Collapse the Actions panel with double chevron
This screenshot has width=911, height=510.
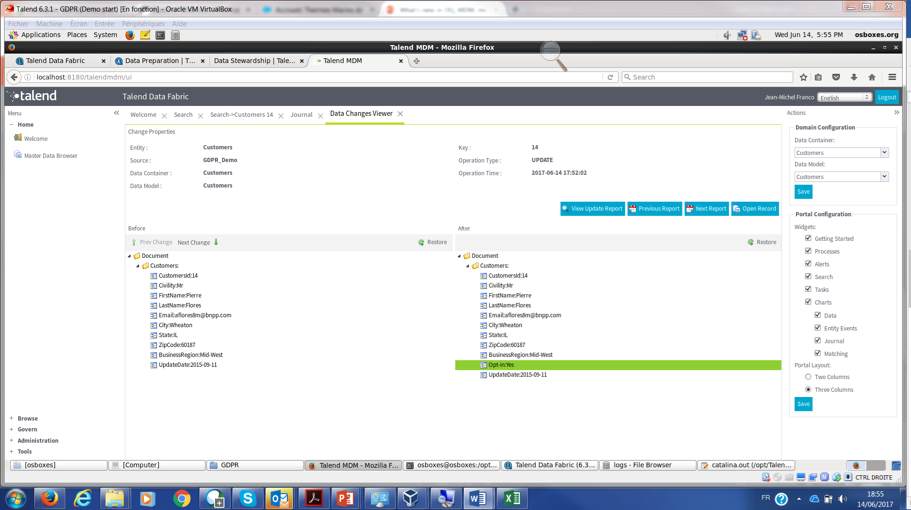[896, 113]
